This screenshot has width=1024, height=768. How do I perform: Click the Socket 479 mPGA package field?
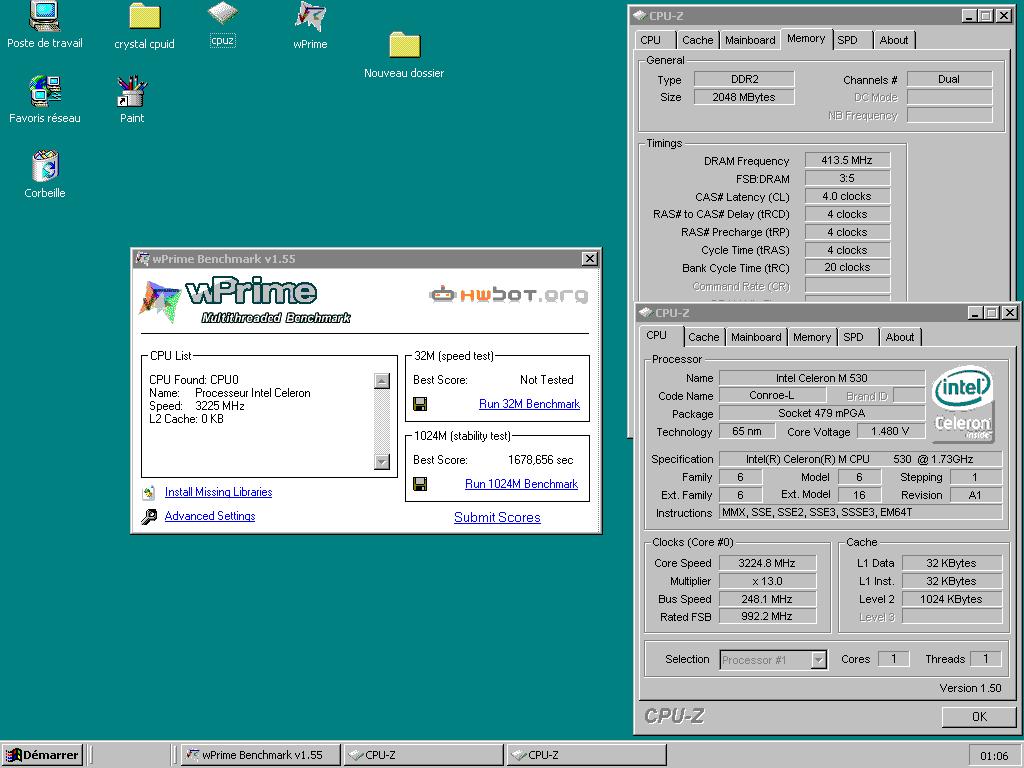(822, 413)
